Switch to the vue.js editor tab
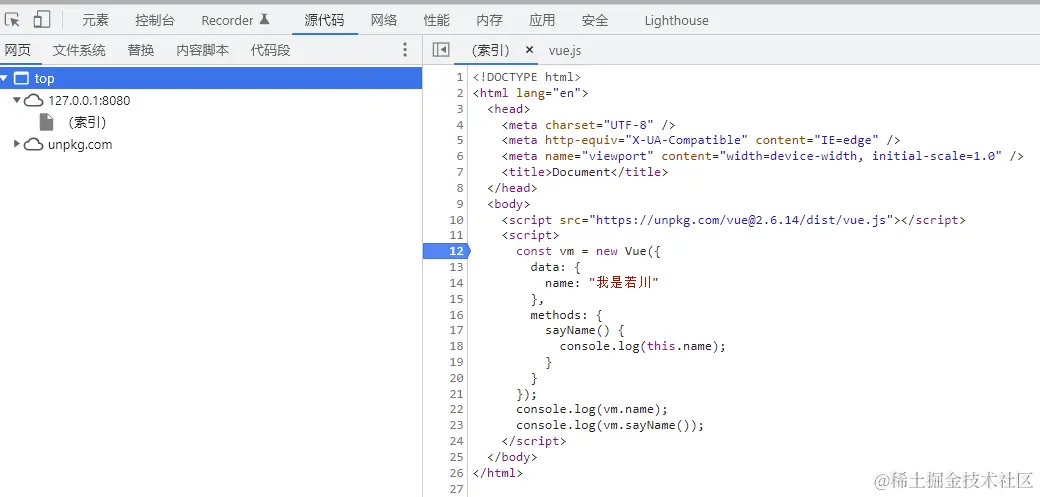This screenshot has height=497, width=1040. pyautogui.click(x=565, y=50)
